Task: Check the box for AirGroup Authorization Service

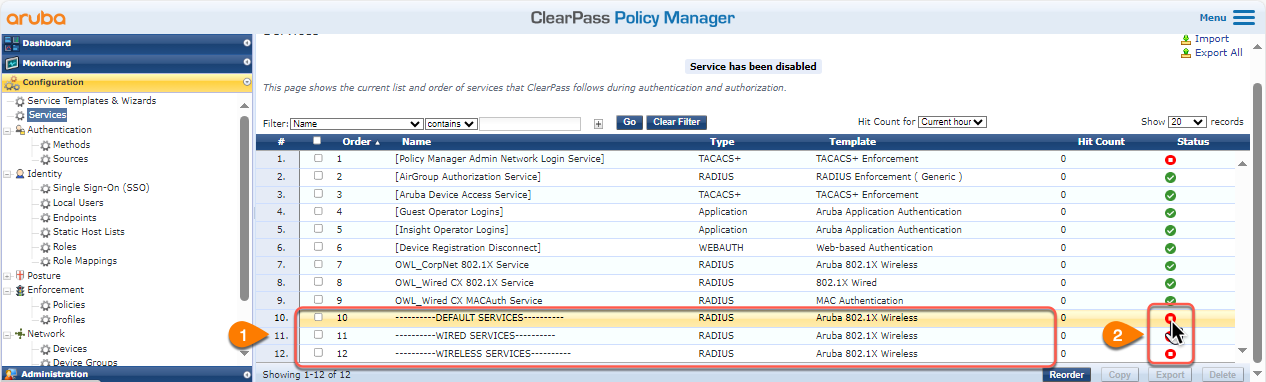Action: tap(318, 176)
